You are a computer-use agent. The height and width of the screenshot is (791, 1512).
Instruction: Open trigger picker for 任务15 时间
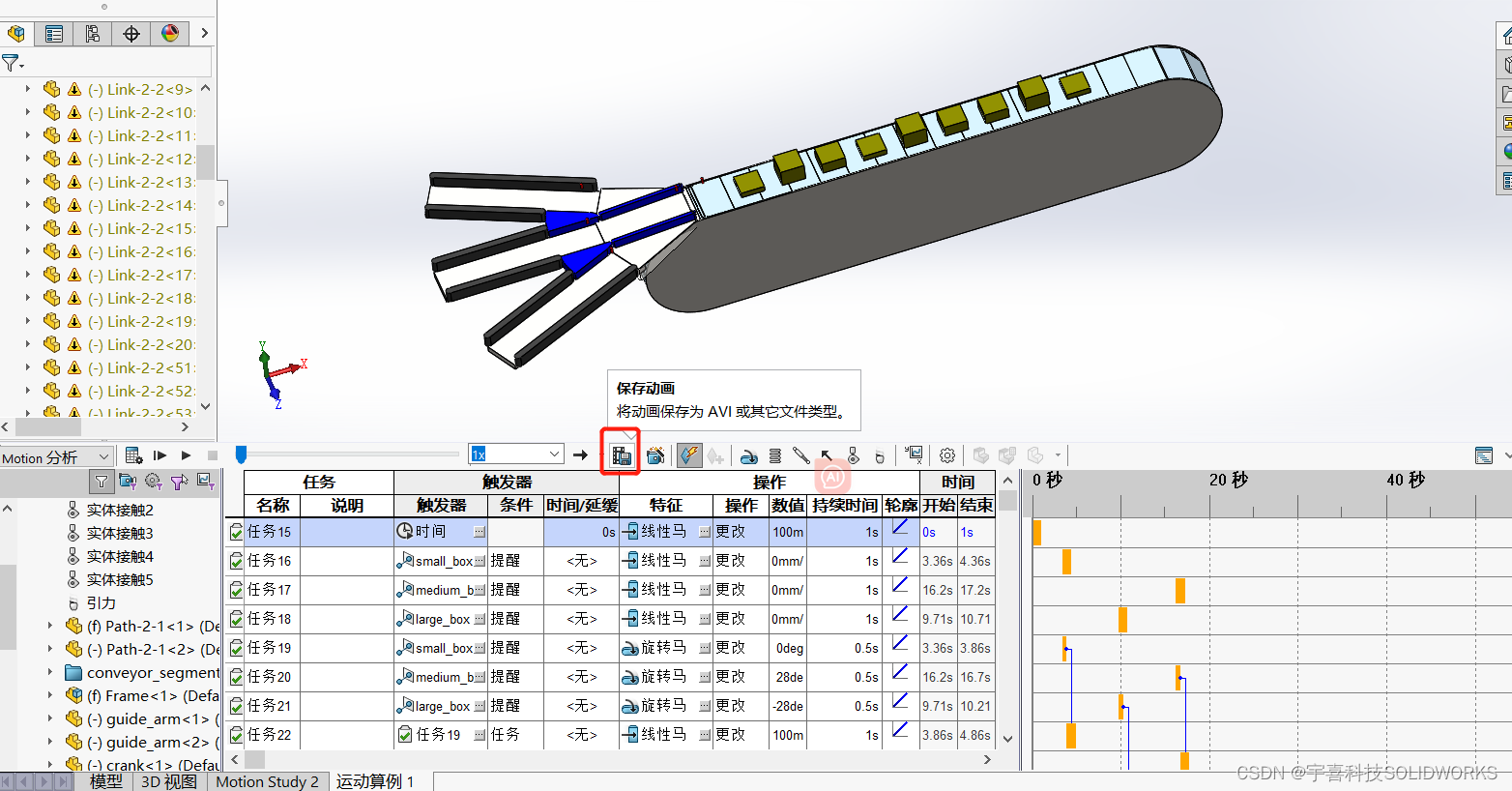click(x=480, y=532)
